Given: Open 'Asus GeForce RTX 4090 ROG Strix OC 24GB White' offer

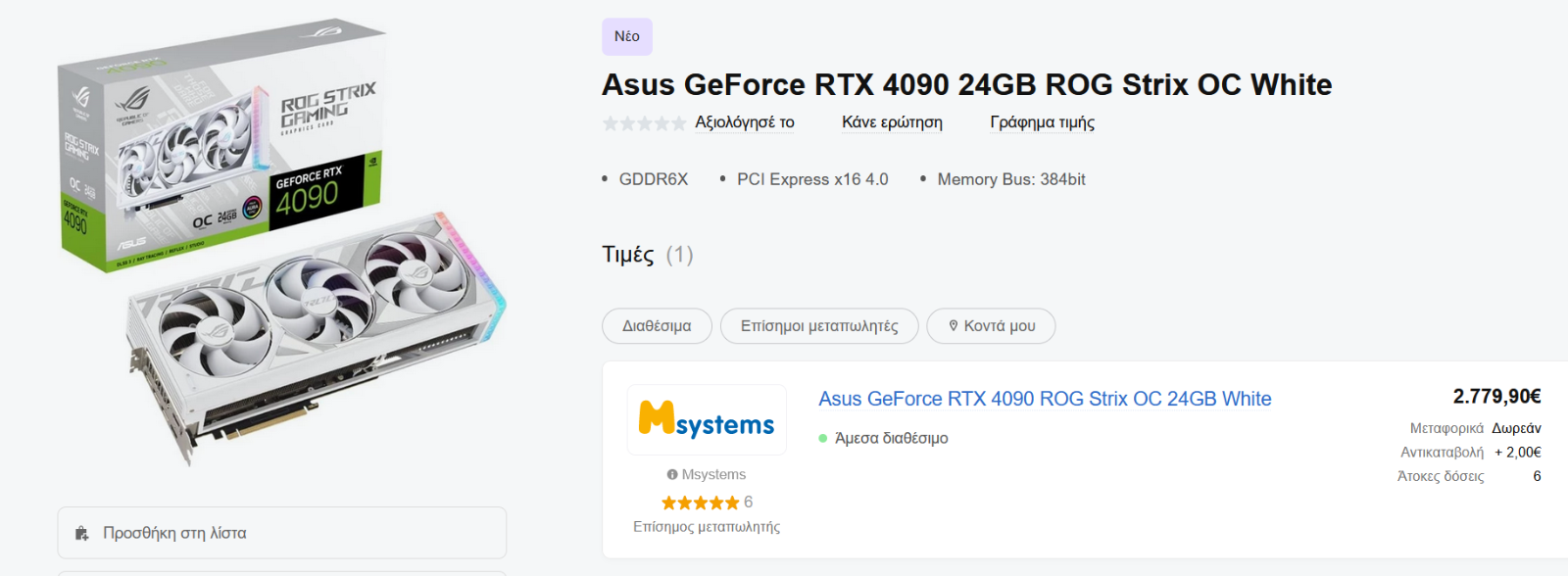Looking at the screenshot, I should (x=1045, y=399).
